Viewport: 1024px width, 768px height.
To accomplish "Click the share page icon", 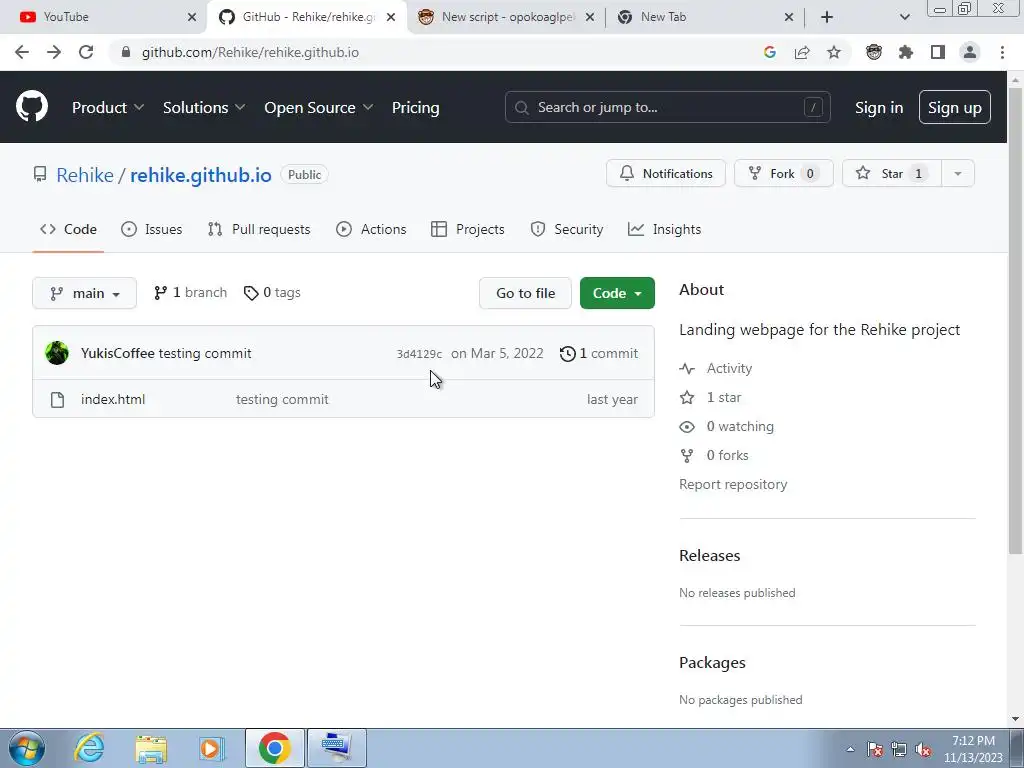I will (802, 52).
